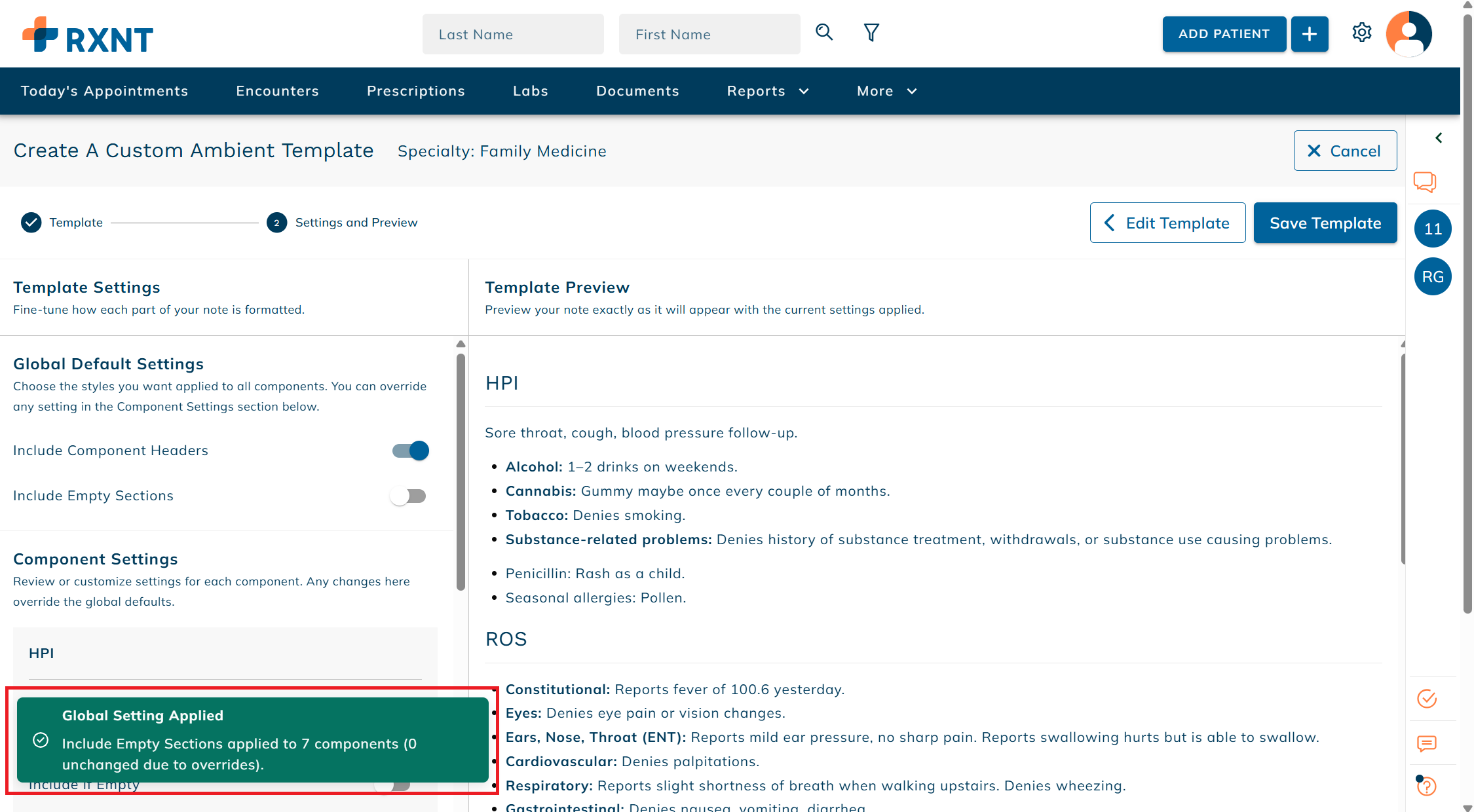
Task: Open the patient filter funnel icon
Action: [871, 32]
